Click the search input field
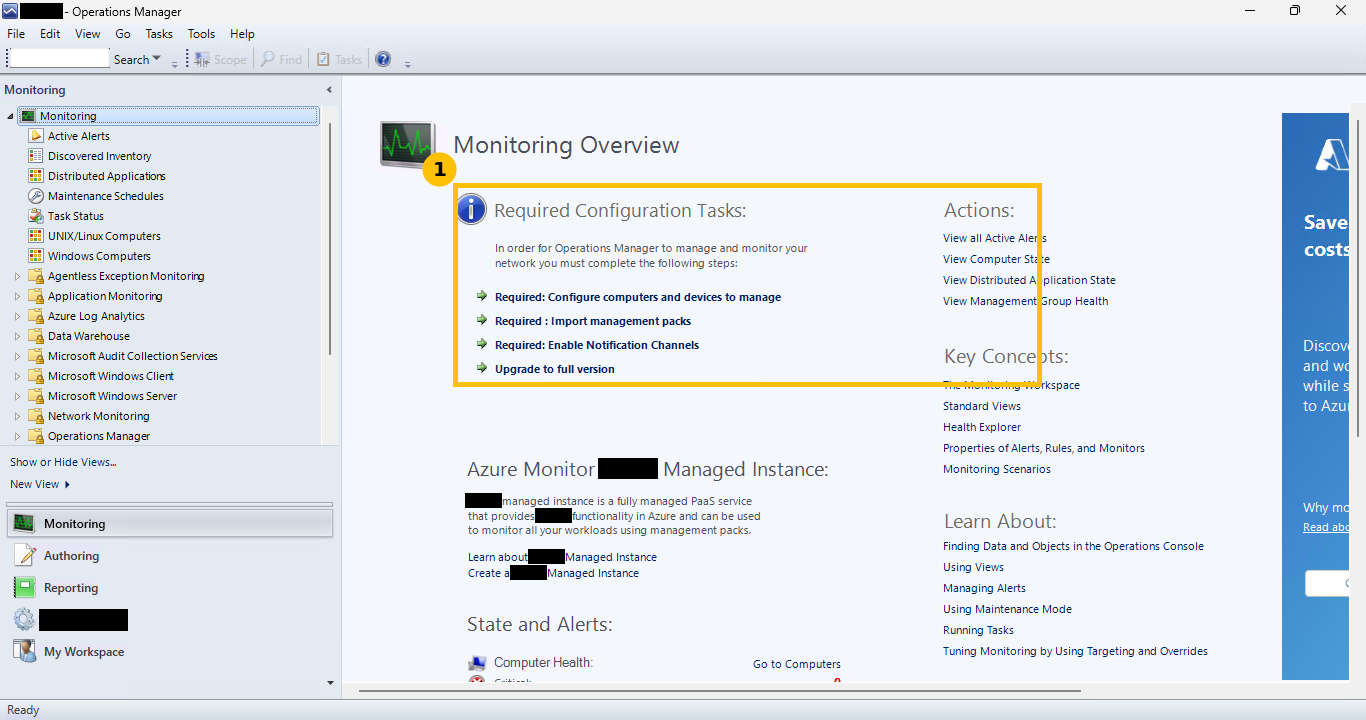 click(x=58, y=59)
